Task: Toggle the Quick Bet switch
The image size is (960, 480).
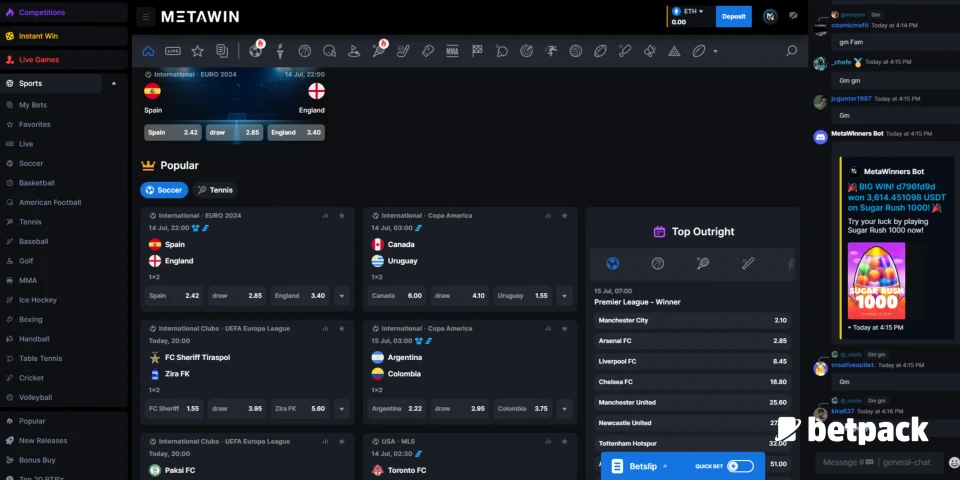Action: [740, 466]
